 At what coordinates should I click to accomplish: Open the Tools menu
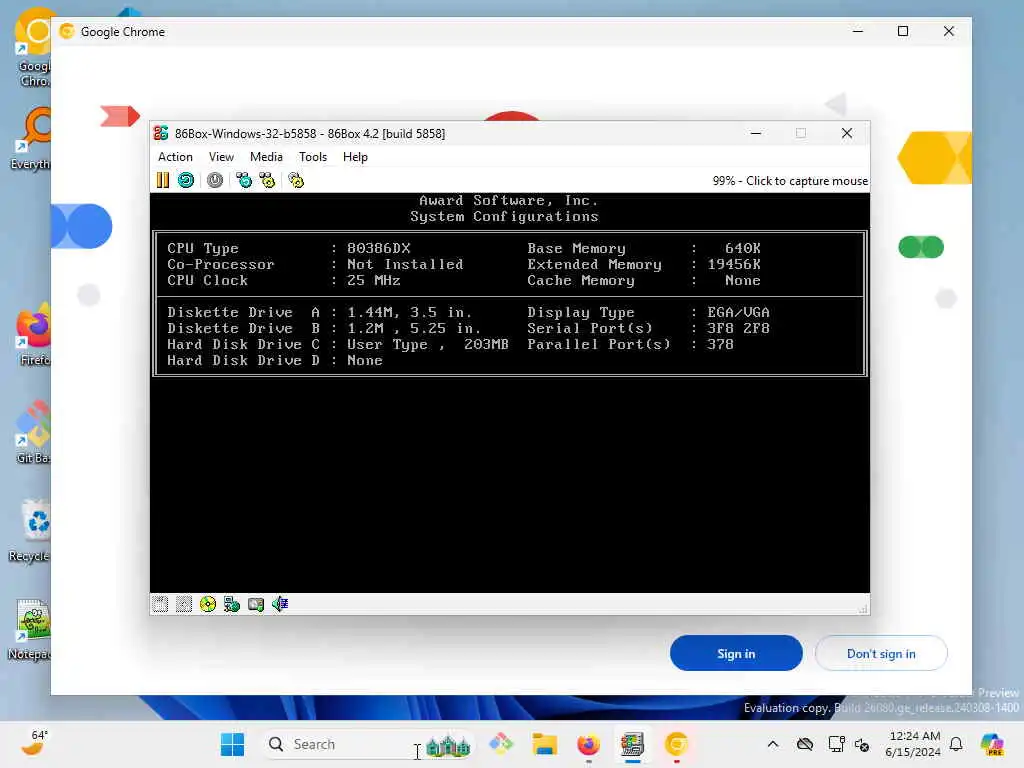click(313, 157)
